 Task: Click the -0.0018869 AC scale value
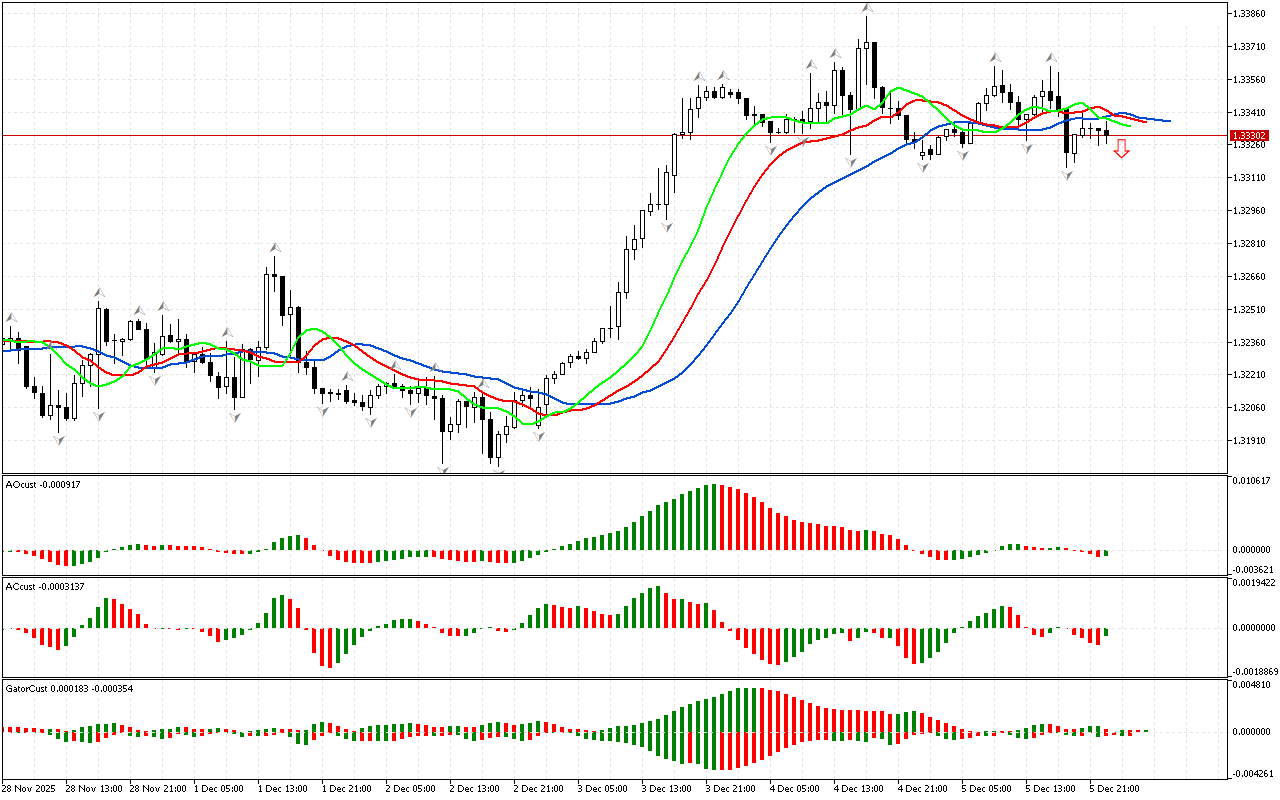1250,672
